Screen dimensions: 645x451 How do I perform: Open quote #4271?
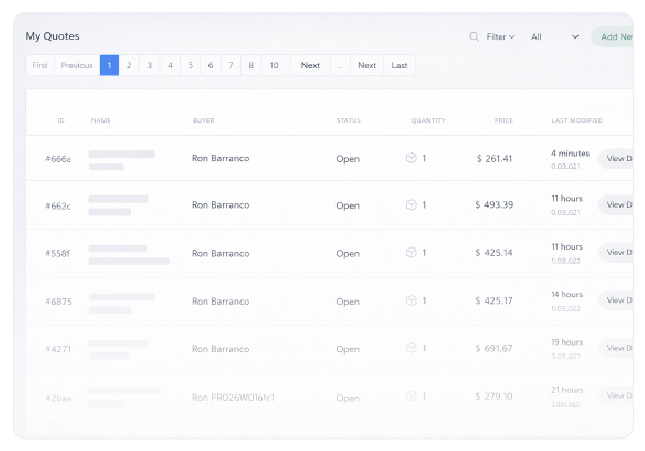[x=58, y=349]
